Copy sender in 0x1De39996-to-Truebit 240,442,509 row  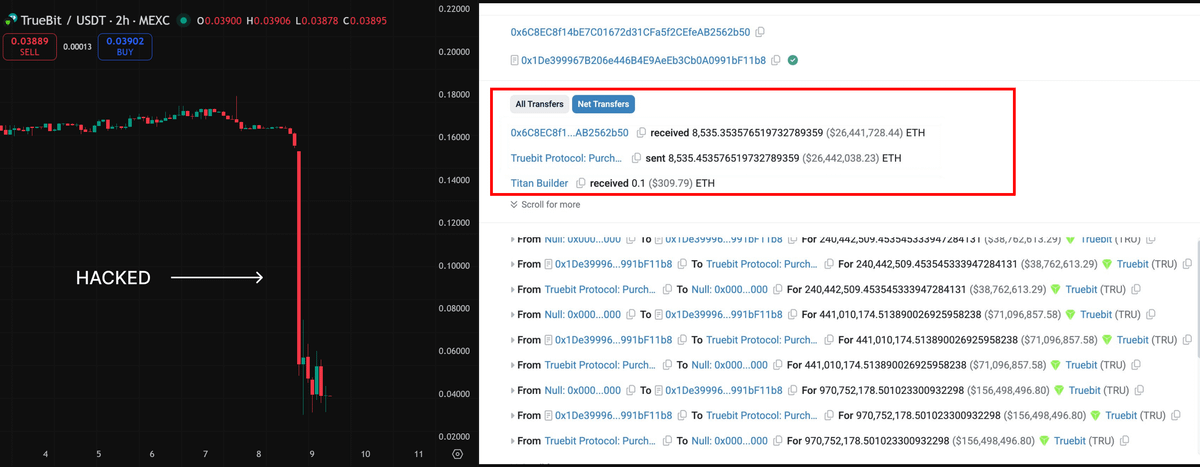pos(682,264)
